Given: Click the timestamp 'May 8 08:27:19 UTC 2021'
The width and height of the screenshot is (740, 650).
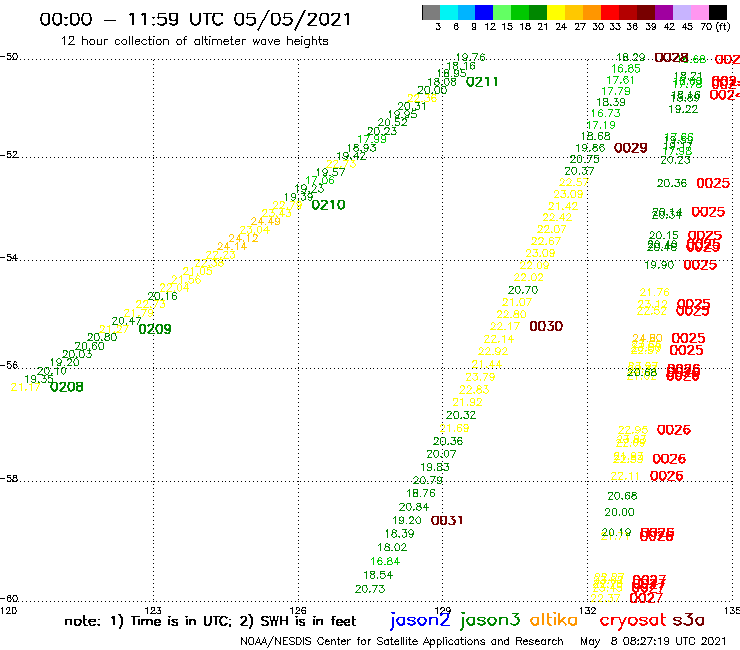Looking at the screenshot, I should point(653,641).
